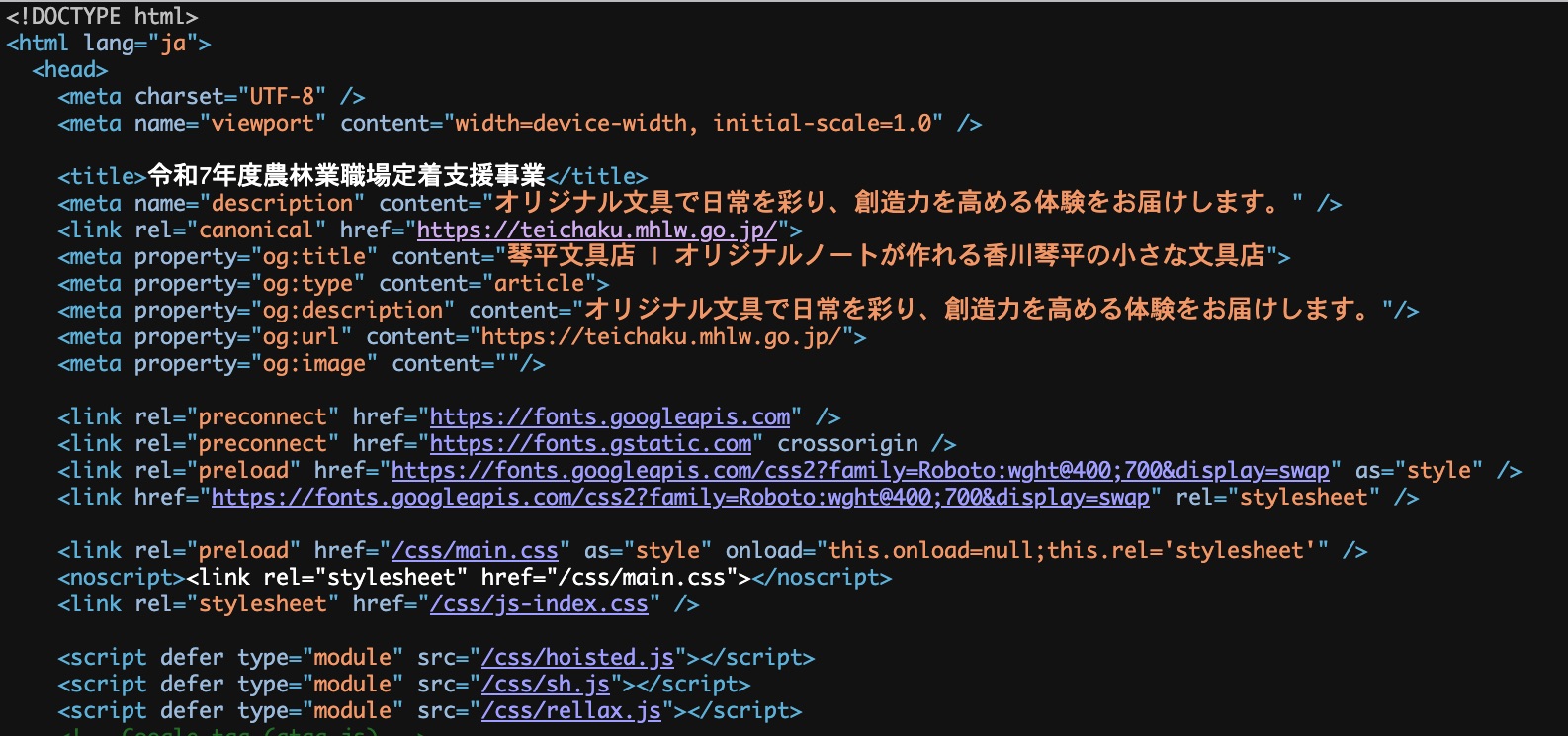1568x736 pixels.
Task: Click the og:url content "https://teichaku.mhlw.go.jp/"
Action: [x=661, y=337]
